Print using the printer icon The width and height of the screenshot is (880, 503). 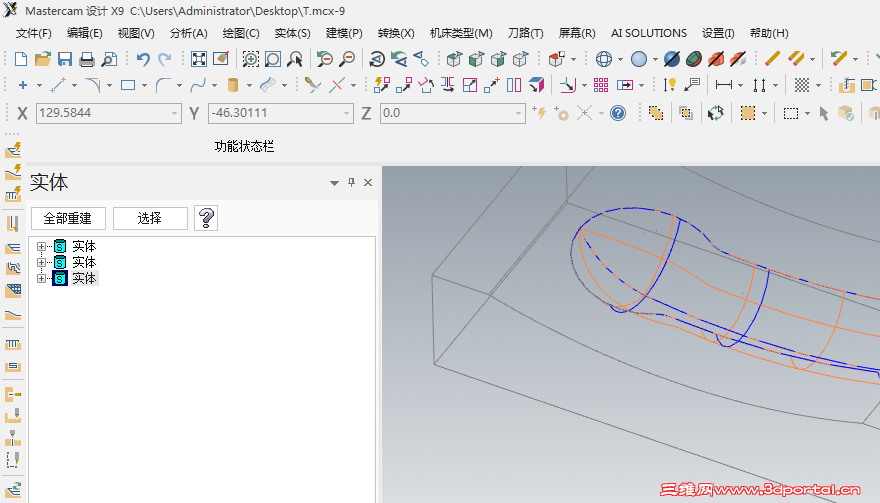point(86,59)
